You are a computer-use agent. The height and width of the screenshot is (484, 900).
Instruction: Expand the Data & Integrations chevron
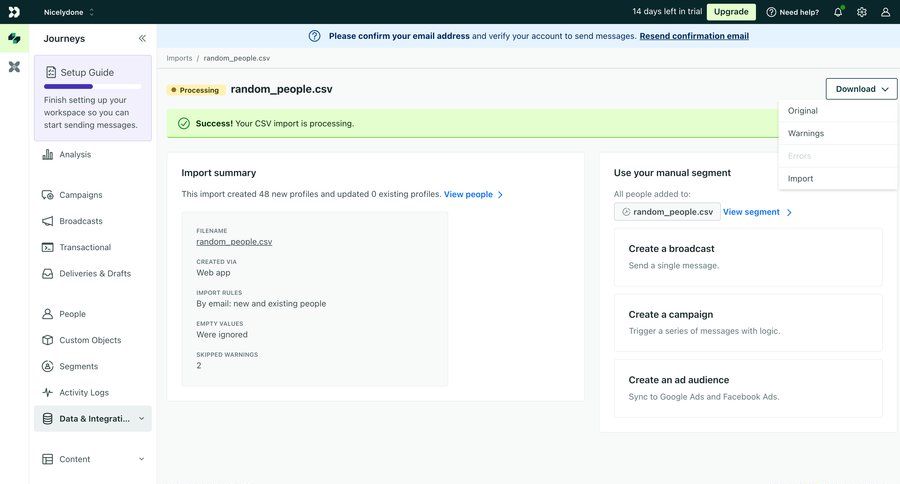coord(142,419)
